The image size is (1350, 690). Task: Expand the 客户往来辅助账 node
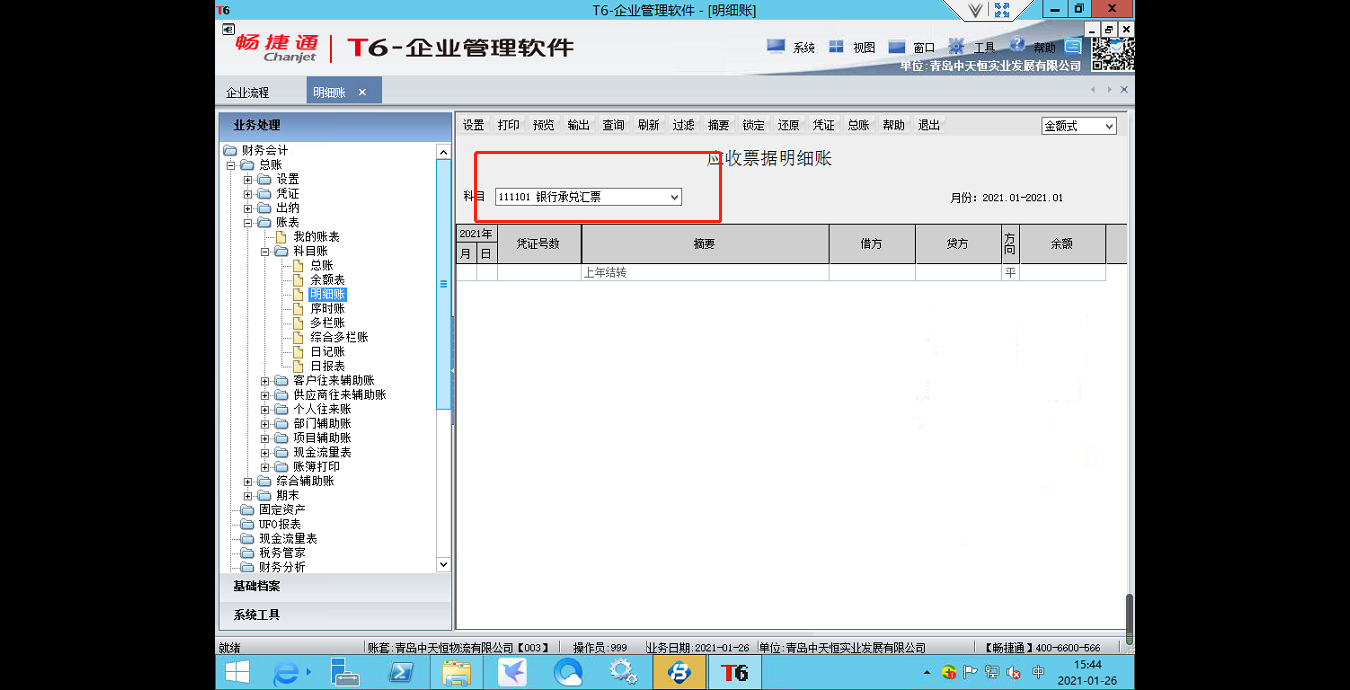(x=265, y=381)
